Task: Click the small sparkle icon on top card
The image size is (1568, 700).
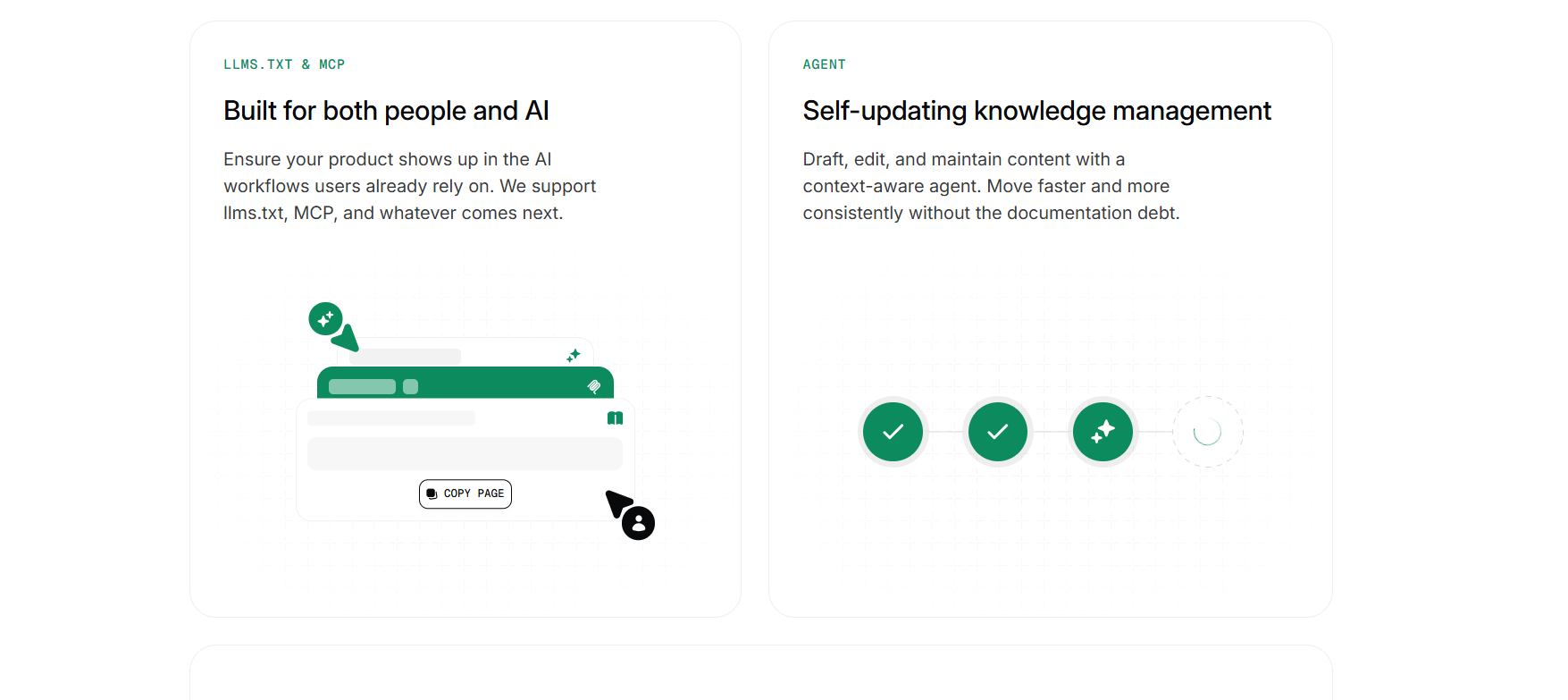Action: point(574,355)
